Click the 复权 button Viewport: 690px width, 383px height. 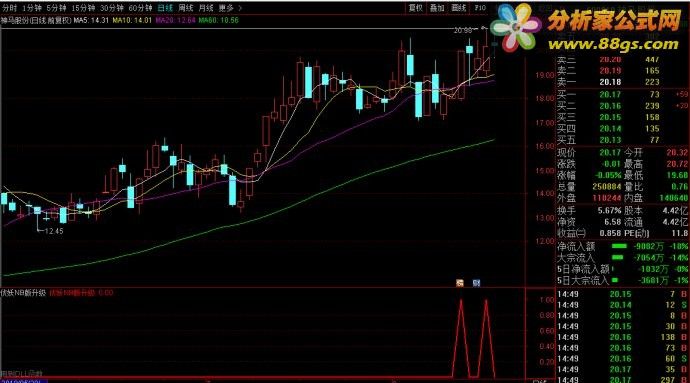(x=416, y=8)
